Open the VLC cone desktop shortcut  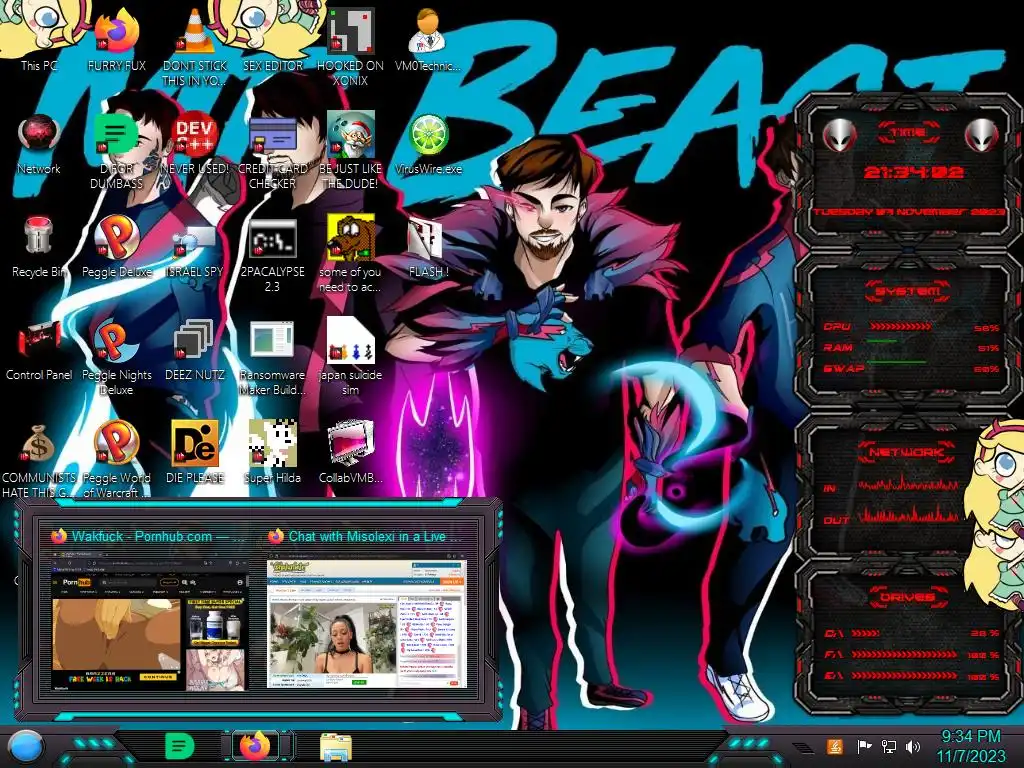click(195, 46)
